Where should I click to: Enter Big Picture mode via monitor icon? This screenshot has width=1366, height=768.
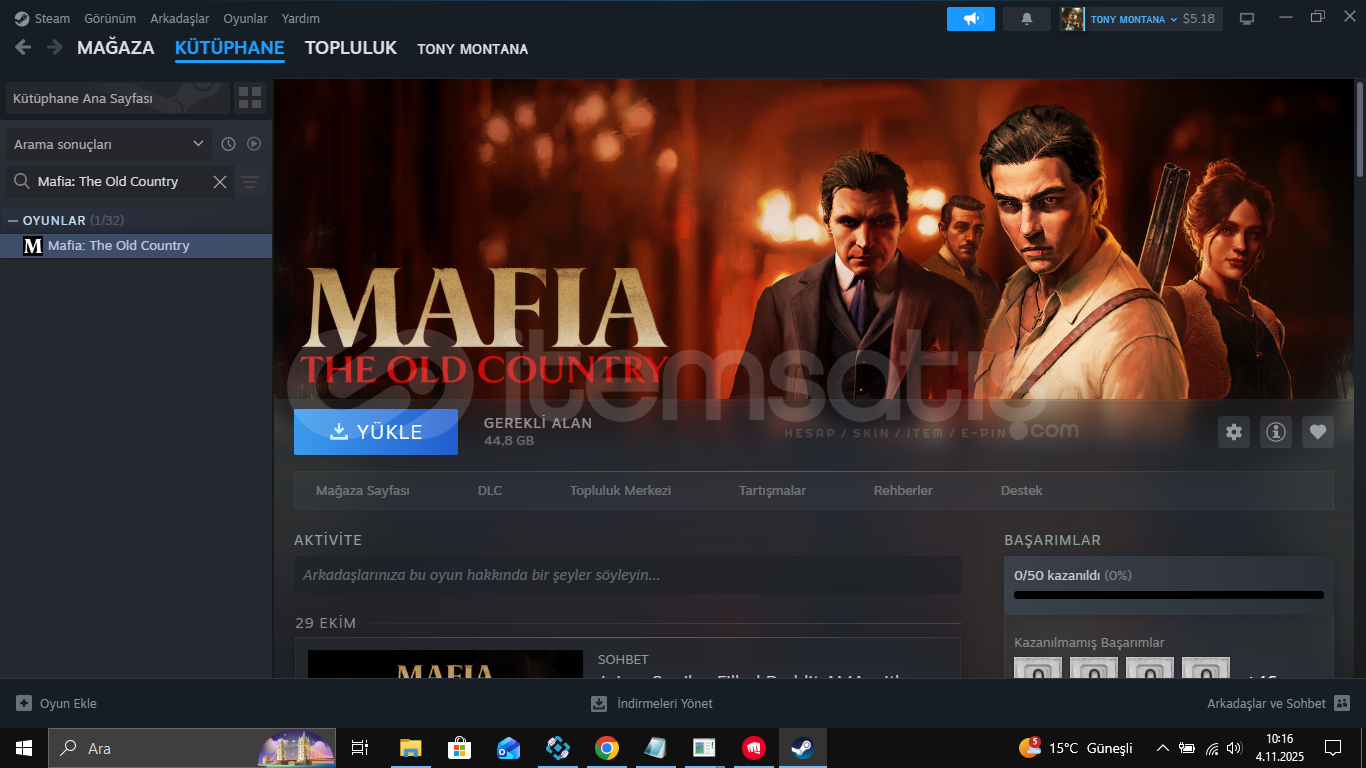[x=1247, y=19]
